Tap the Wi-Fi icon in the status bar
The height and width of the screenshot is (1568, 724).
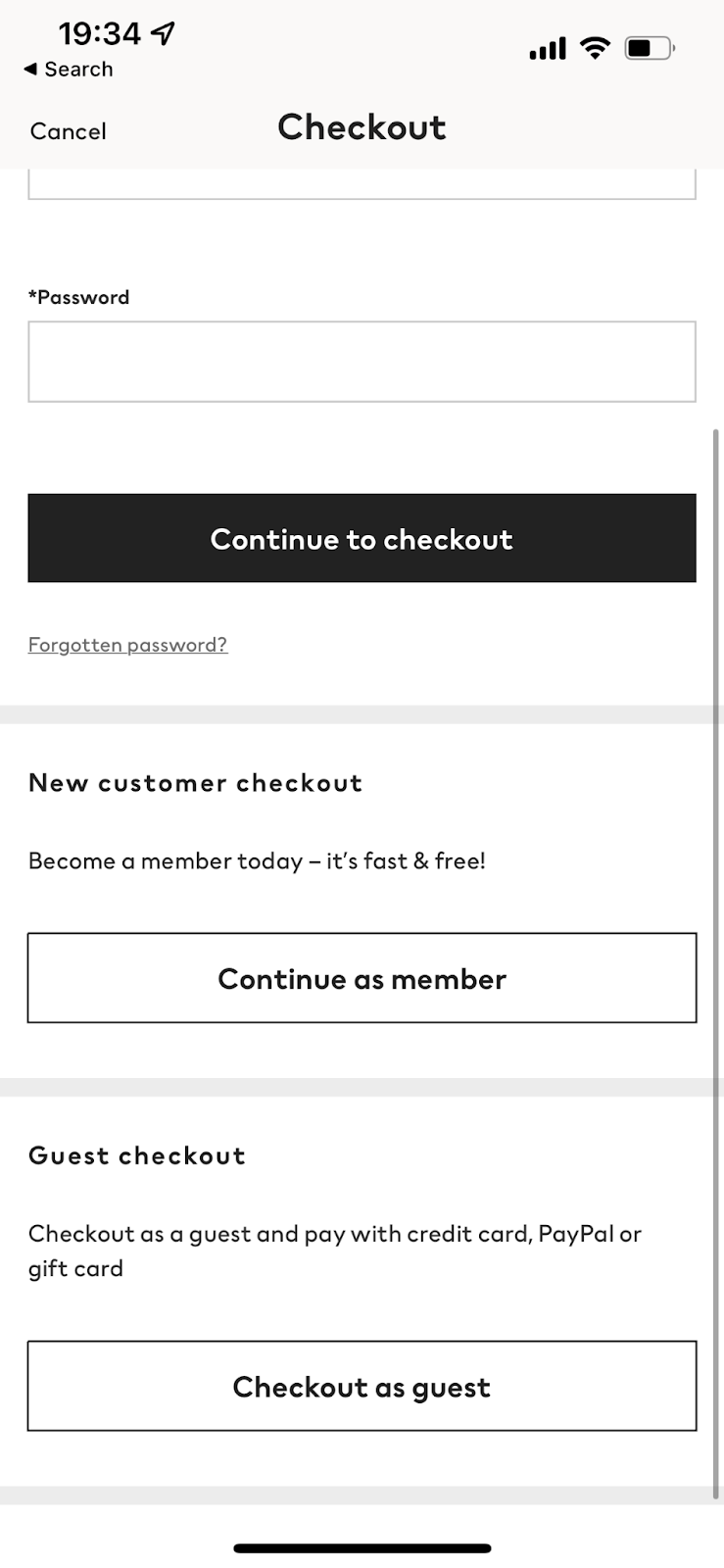point(594,47)
